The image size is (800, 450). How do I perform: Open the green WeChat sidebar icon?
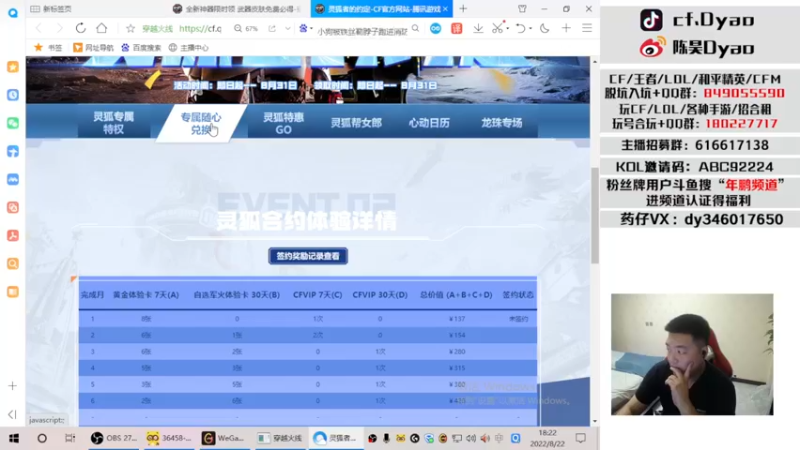click(13, 123)
